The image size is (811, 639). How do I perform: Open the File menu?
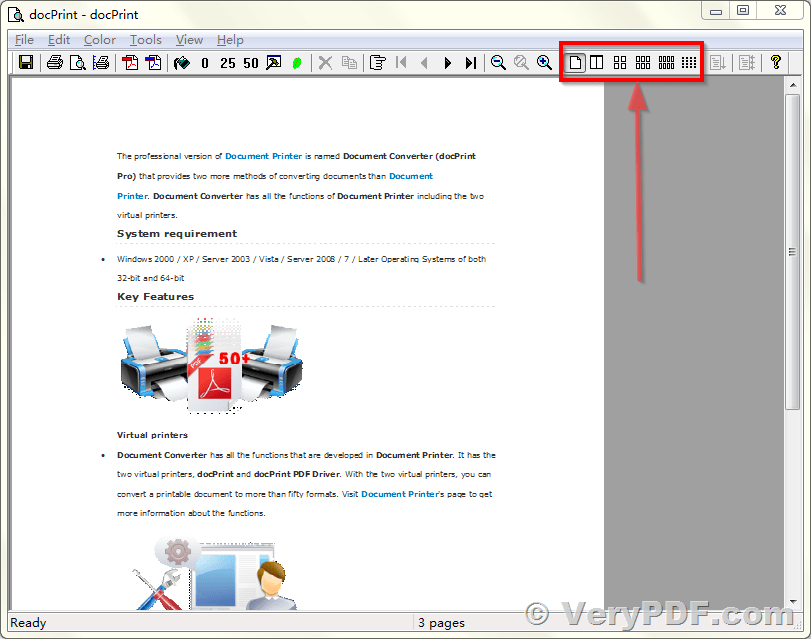(23, 40)
